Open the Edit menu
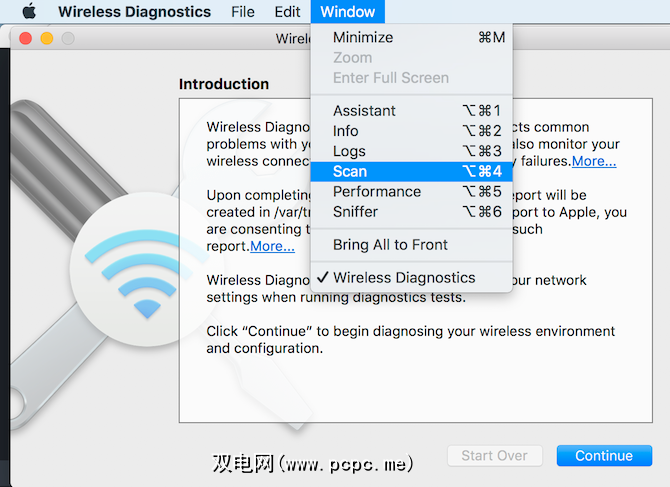This screenshot has width=670, height=487. [x=287, y=12]
